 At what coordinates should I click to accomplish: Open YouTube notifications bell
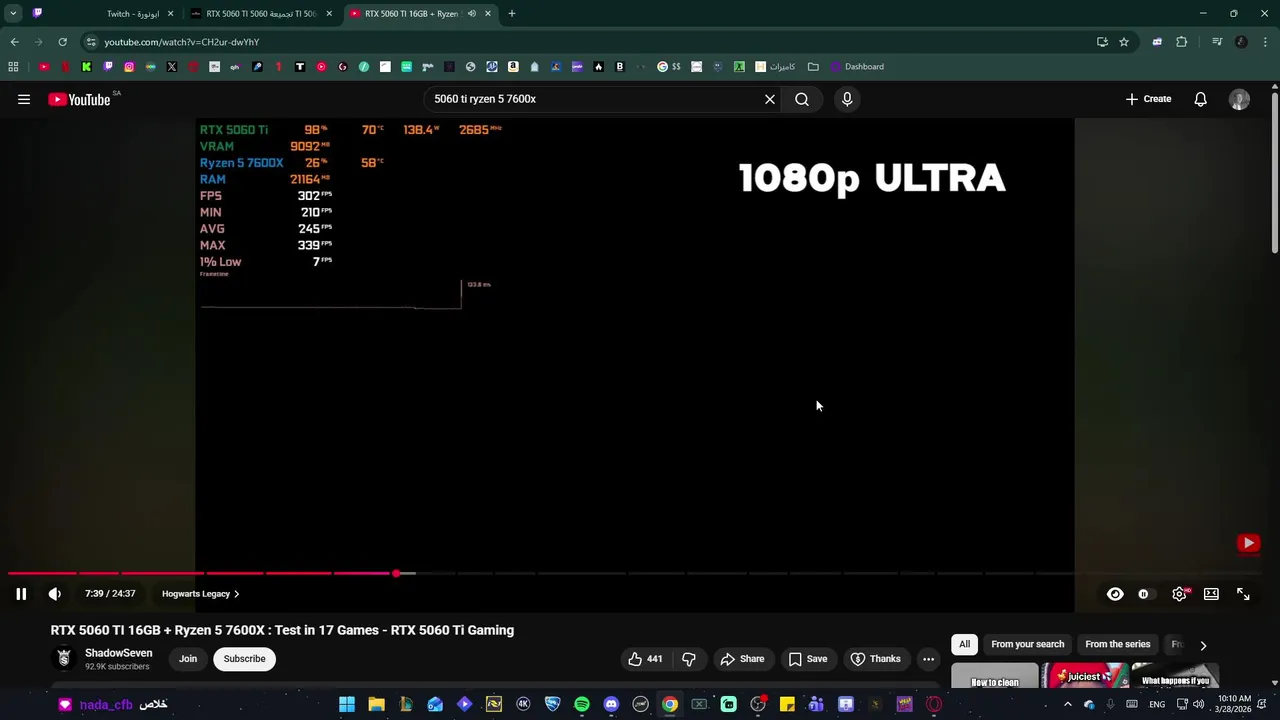pyautogui.click(x=1200, y=99)
